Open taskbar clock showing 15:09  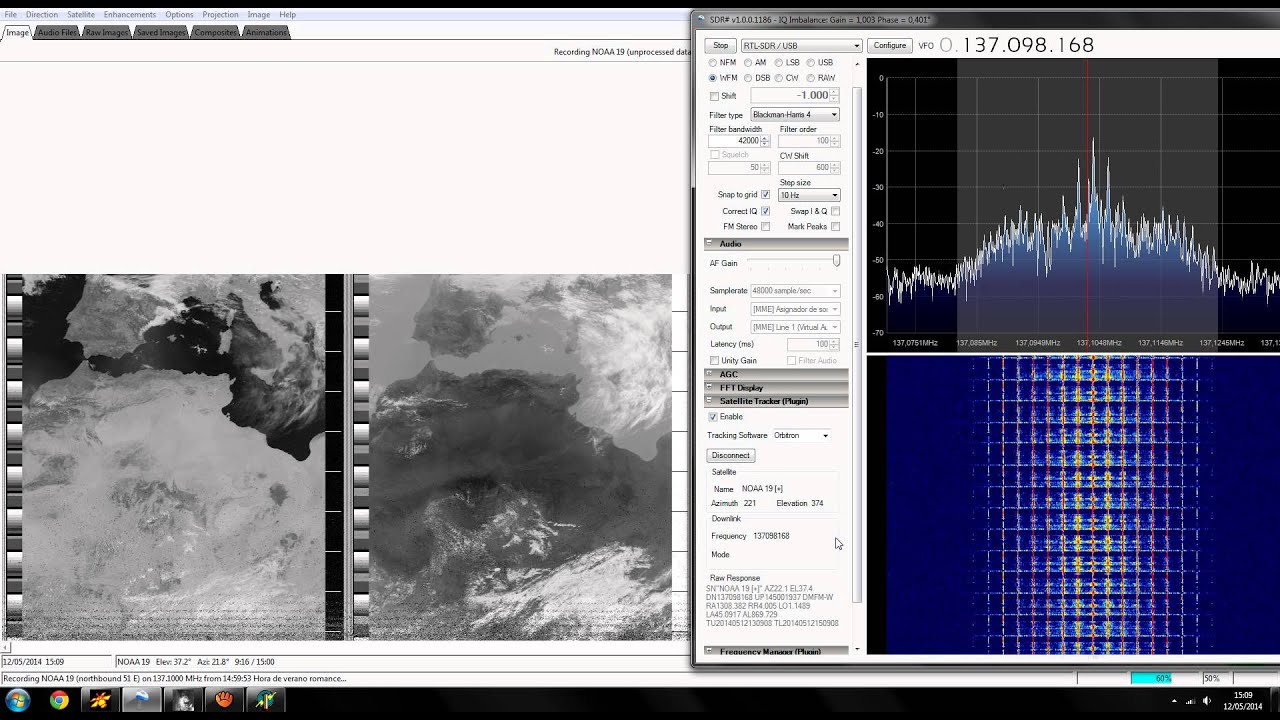[1243, 701]
